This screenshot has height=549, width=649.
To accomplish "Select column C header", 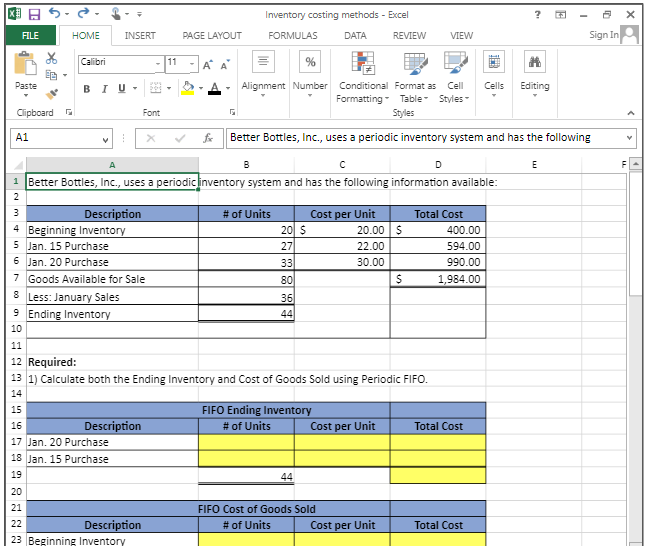I will tap(342, 165).
